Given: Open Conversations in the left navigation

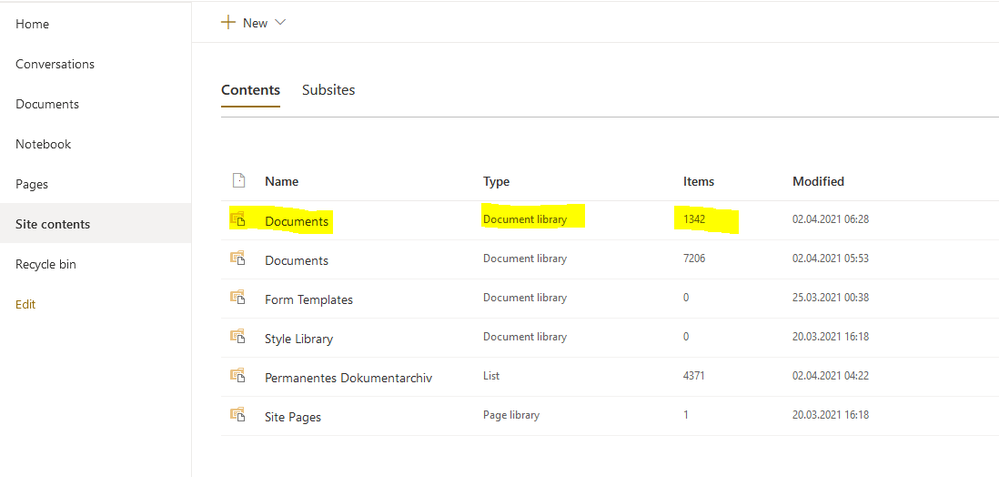Looking at the screenshot, I should 55,64.
